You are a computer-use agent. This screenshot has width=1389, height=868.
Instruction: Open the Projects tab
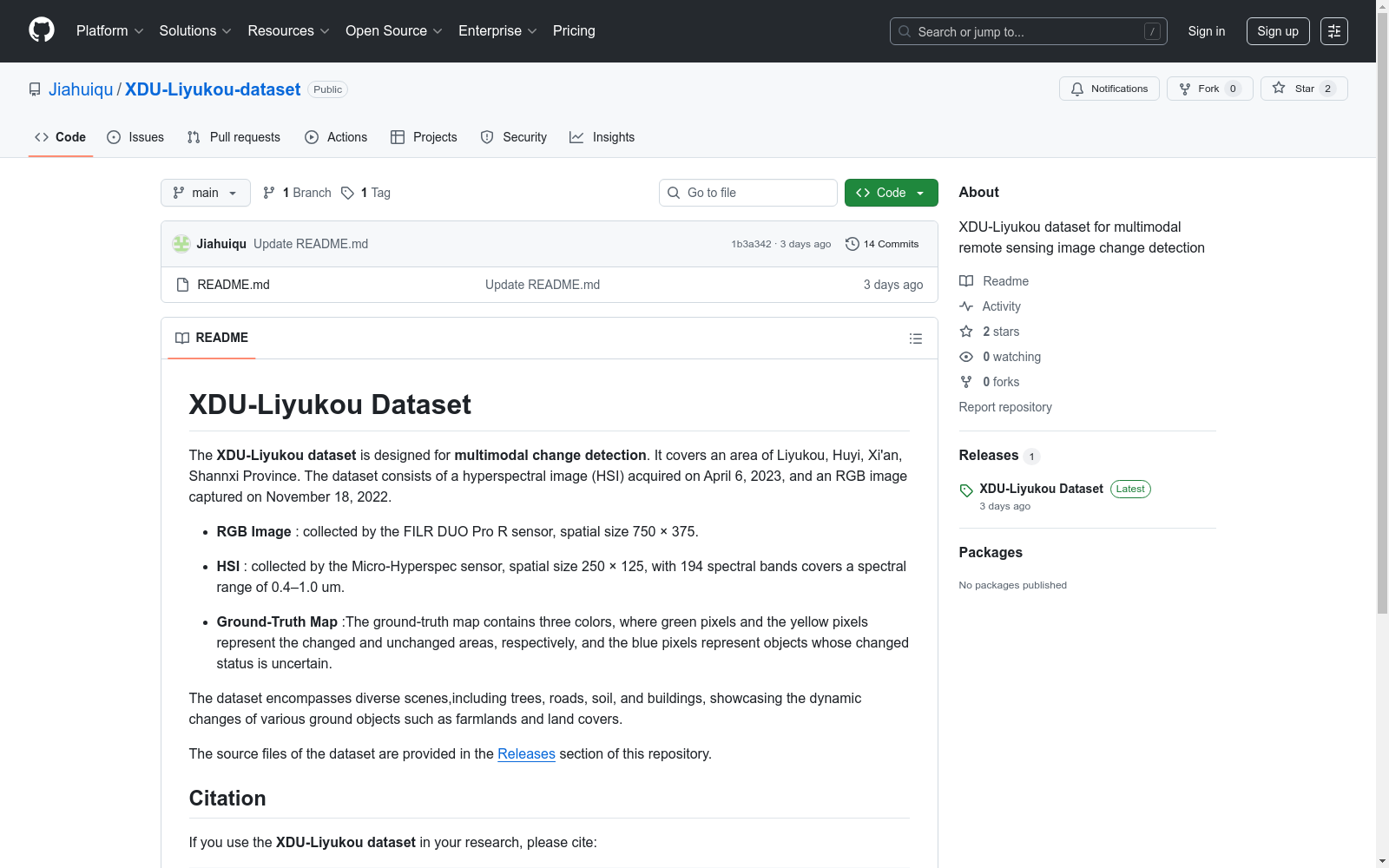(x=424, y=137)
